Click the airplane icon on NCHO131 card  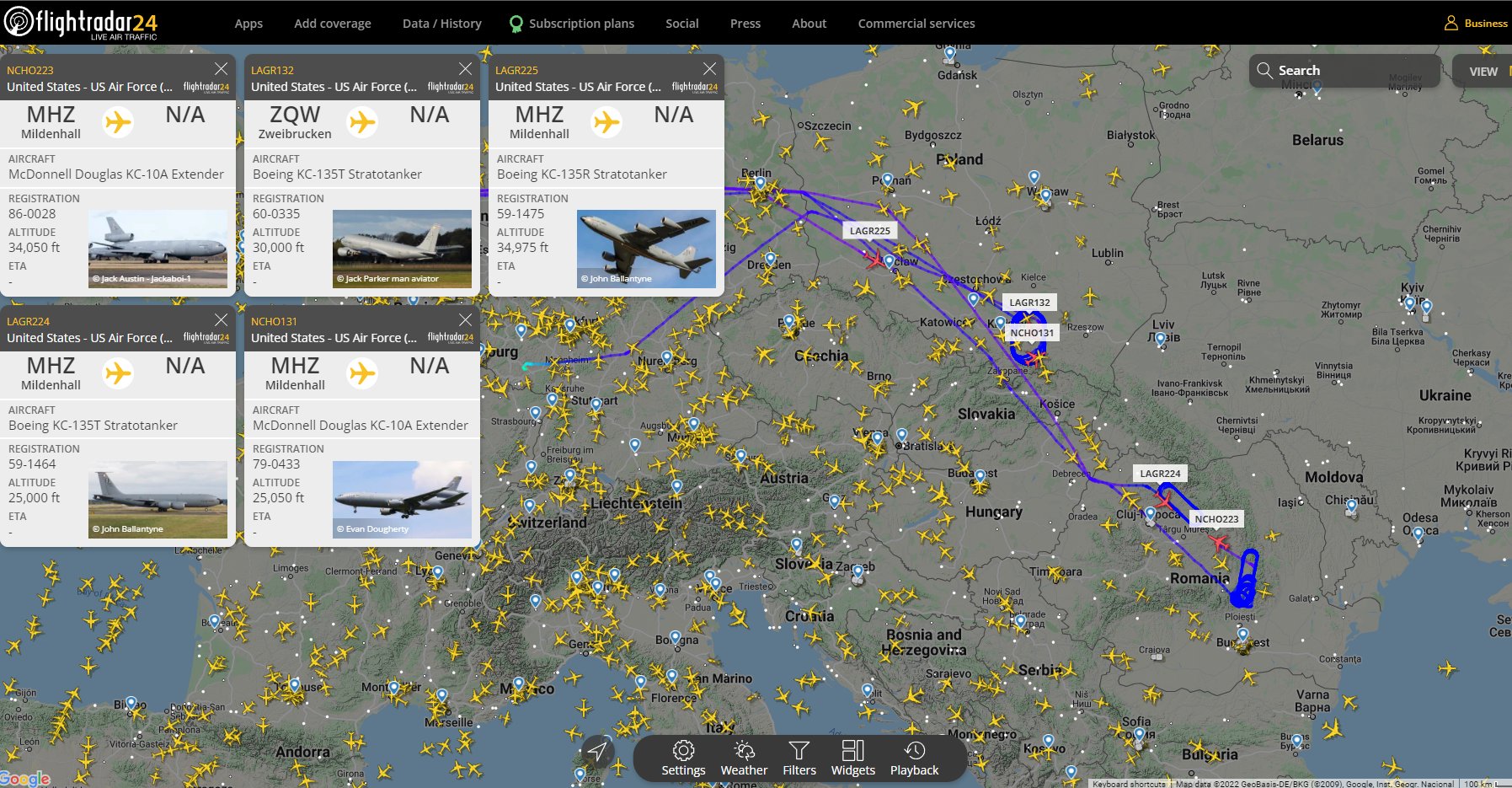[x=362, y=373]
